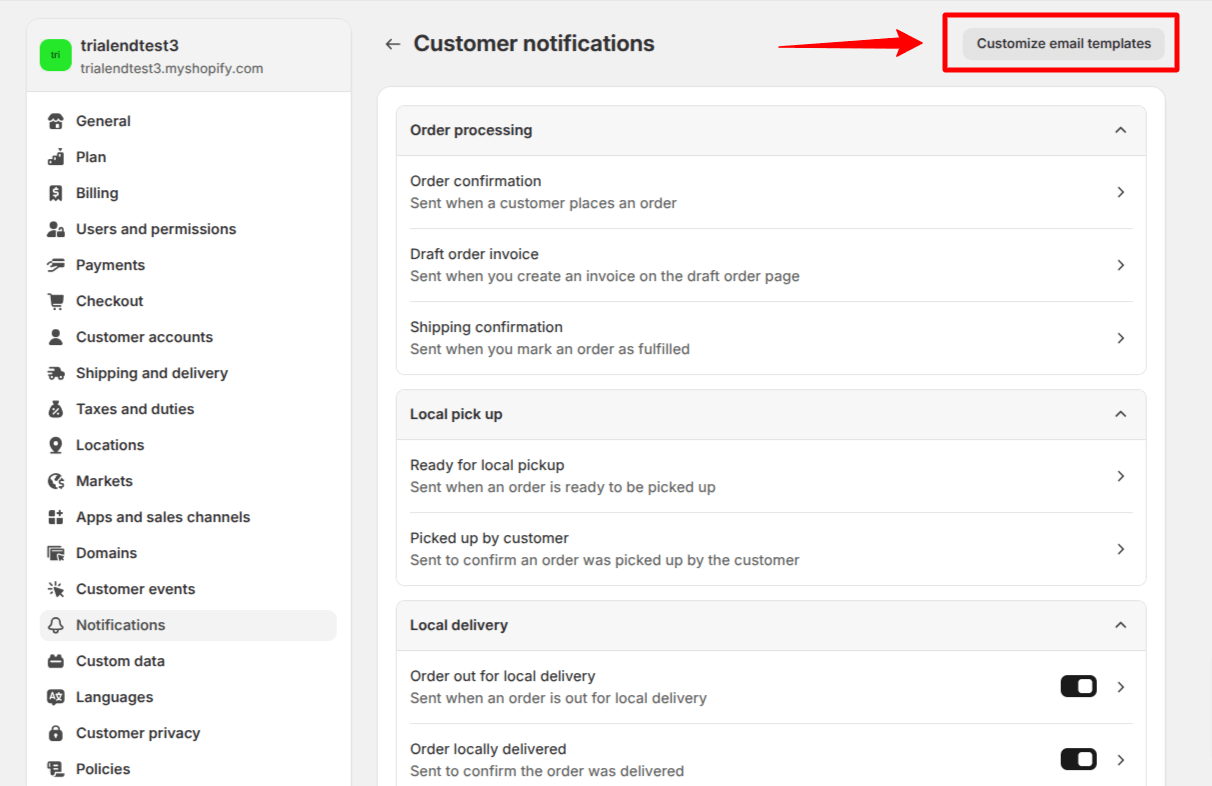Open the Notifications bell icon
Viewport: 1212px width, 786px height.
tap(57, 625)
